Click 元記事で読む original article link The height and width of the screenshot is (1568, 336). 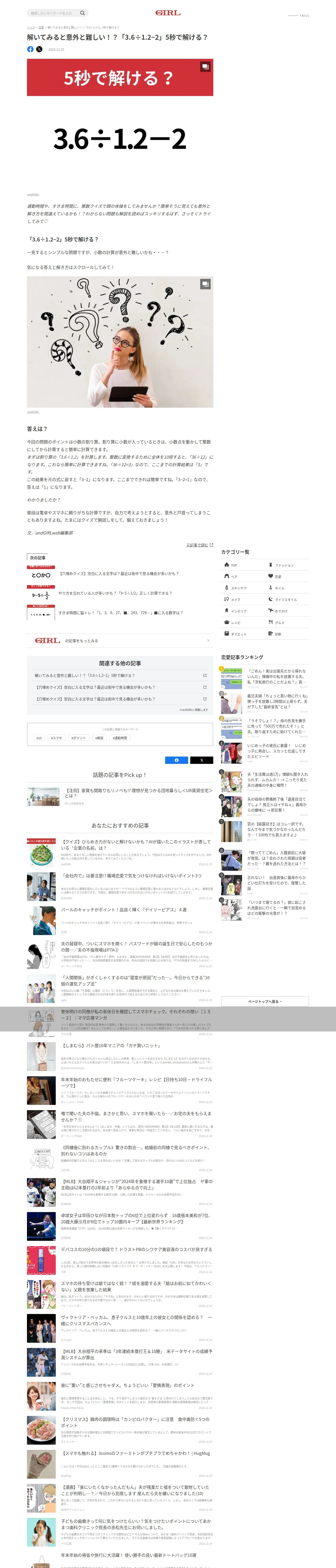[199, 545]
